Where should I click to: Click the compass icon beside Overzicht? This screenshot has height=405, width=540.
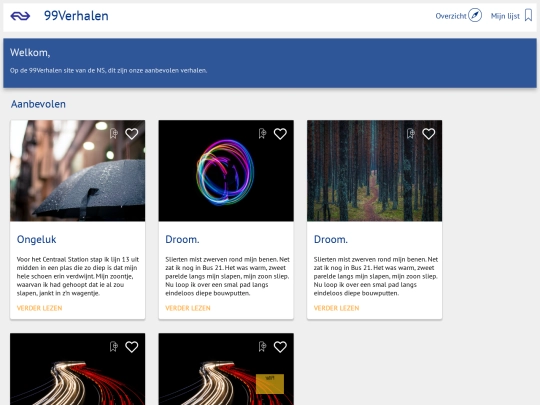pyautogui.click(x=475, y=15)
